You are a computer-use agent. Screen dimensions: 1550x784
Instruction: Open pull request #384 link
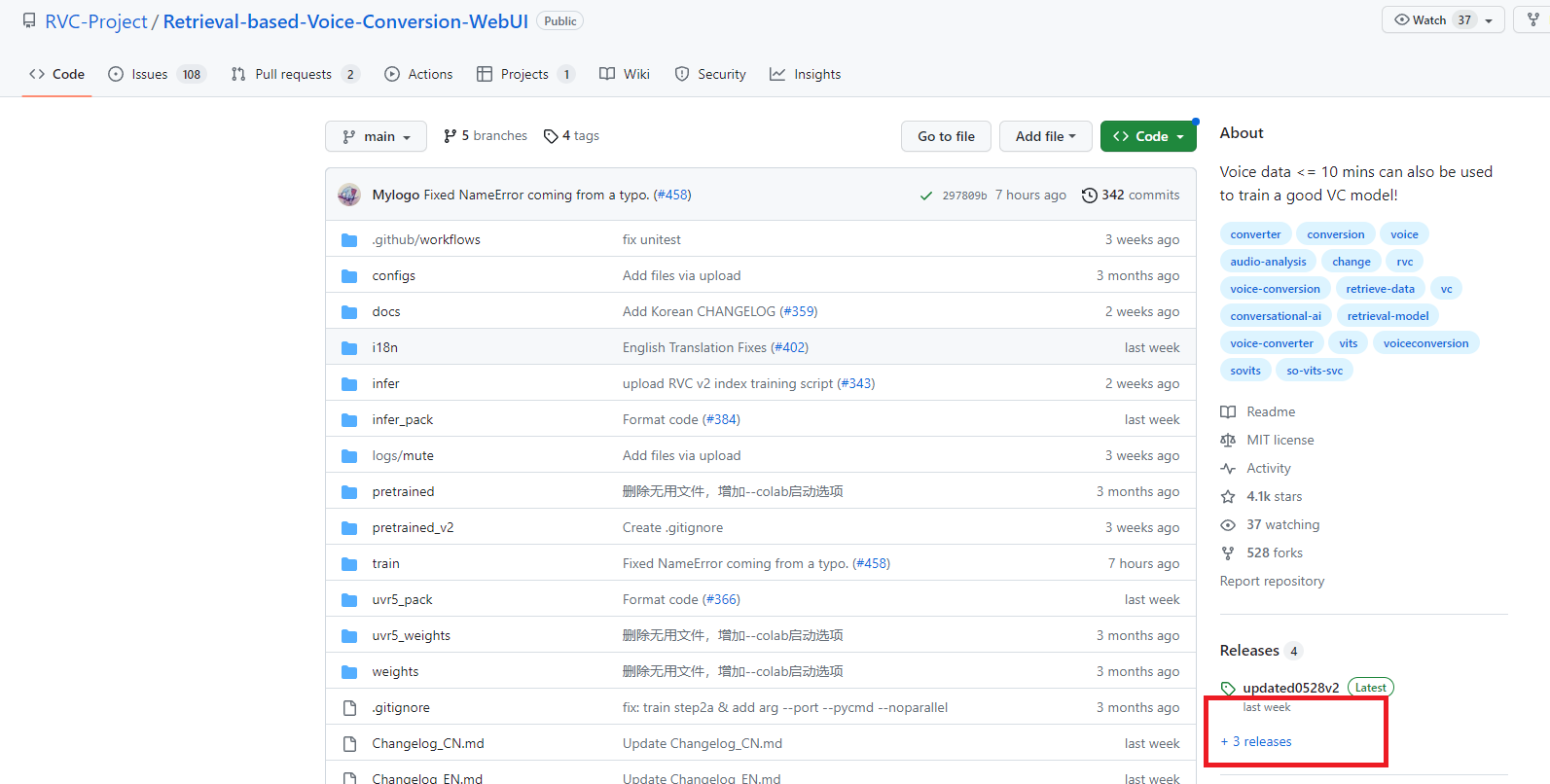[x=721, y=419]
